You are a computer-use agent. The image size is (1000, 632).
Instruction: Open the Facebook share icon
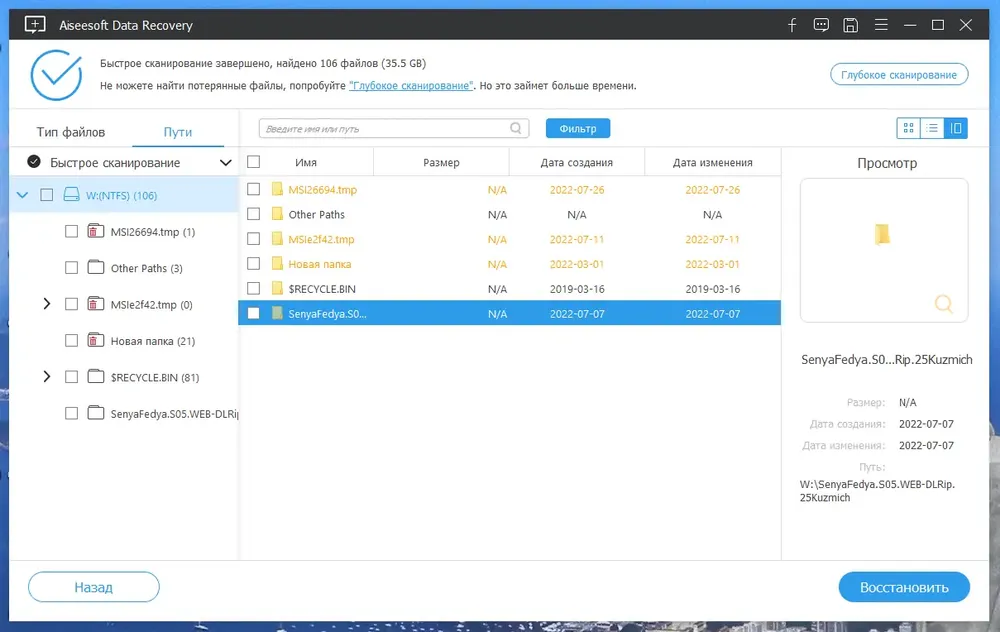pos(791,26)
